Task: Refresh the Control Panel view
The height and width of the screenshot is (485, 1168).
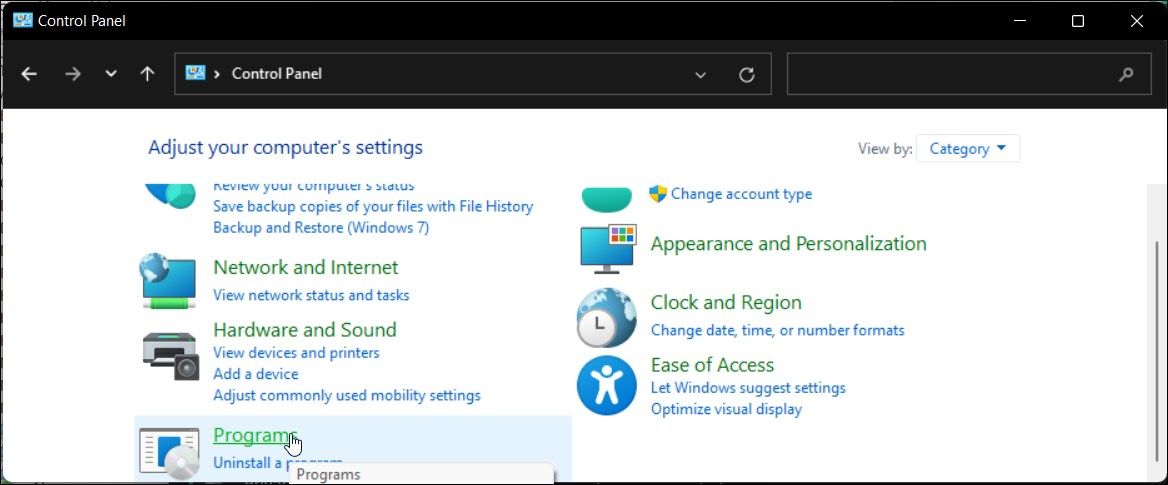Action: pyautogui.click(x=746, y=74)
